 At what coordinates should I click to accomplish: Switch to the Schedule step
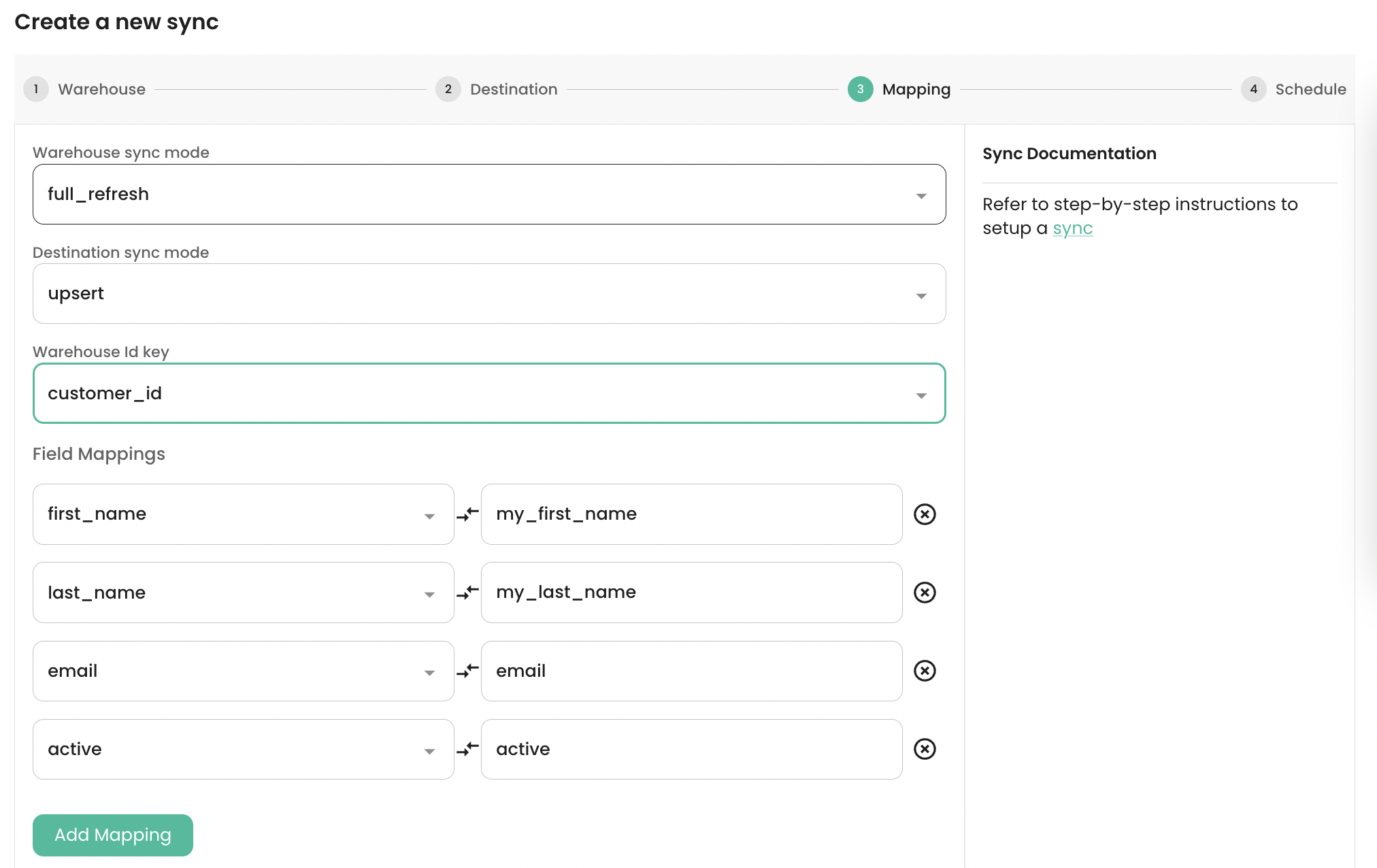point(1254,89)
